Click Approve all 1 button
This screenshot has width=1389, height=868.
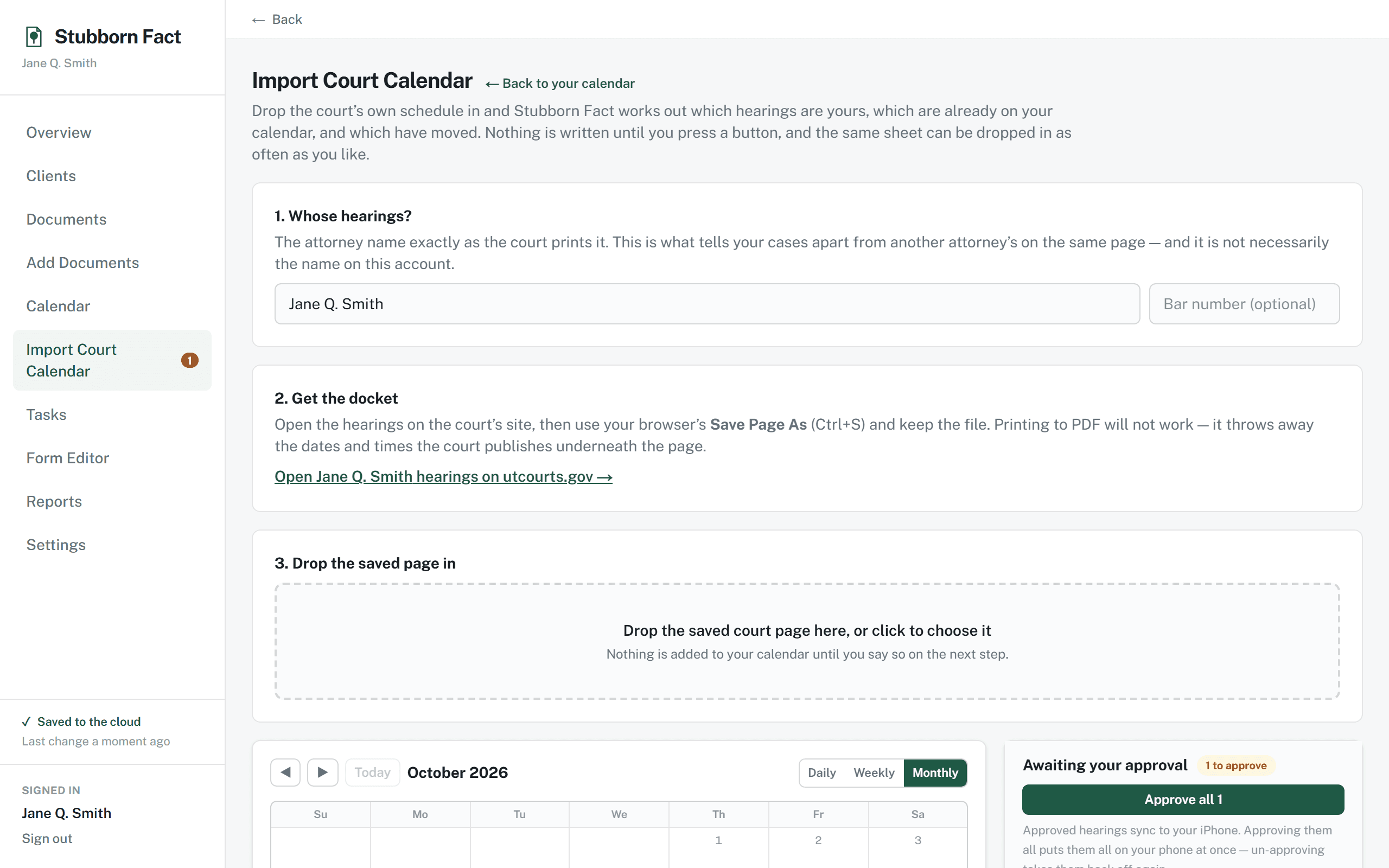[1183, 799]
